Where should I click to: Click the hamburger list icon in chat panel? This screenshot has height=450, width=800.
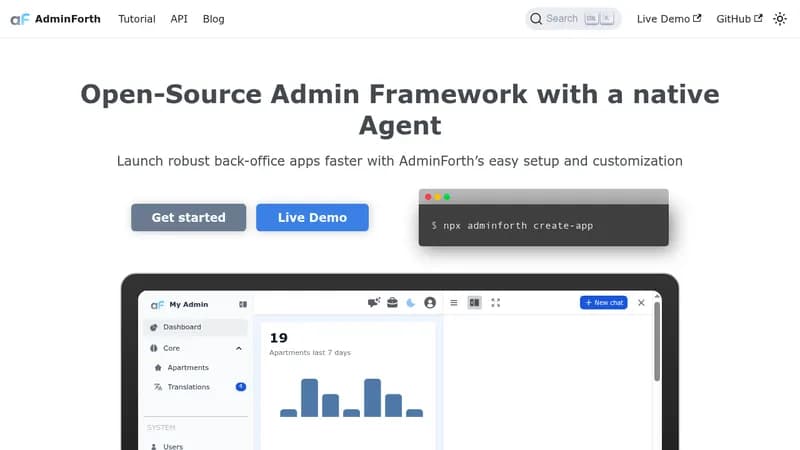click(454, 303)
